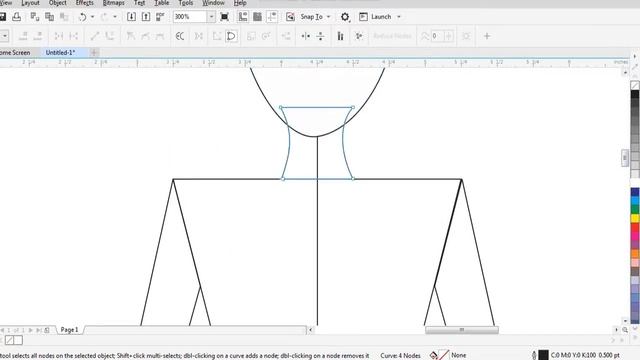Click the Launch application icon
Image resolution: width=640 pixels, height=360 pixels.
(x=363, y=17)
